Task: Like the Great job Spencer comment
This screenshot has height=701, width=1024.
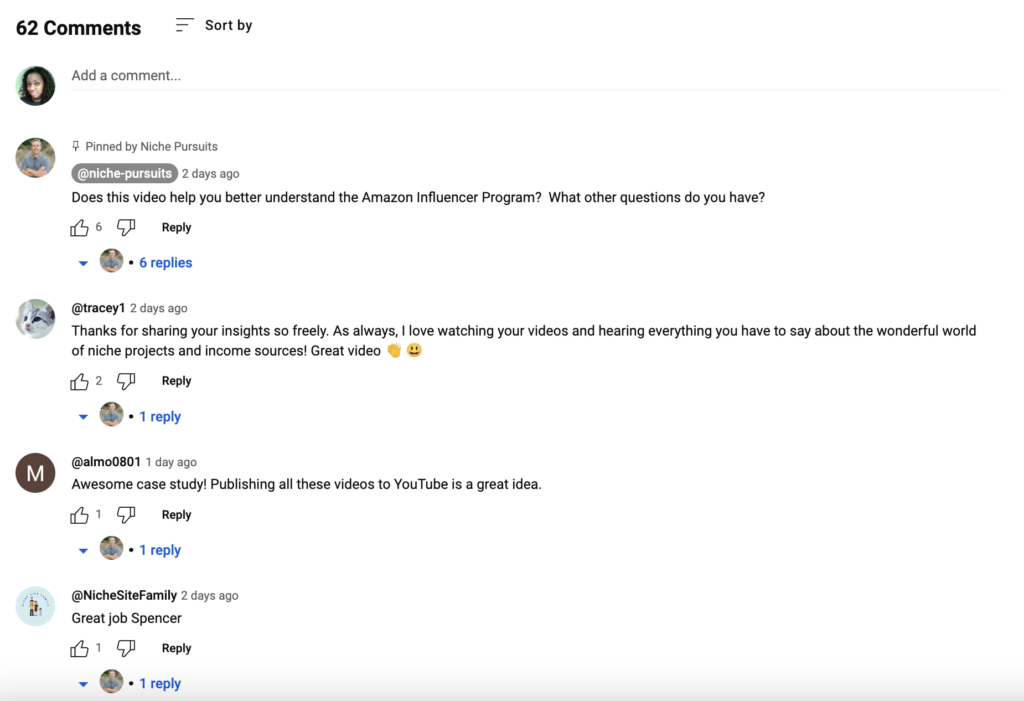Action: [x=79, y=648]
